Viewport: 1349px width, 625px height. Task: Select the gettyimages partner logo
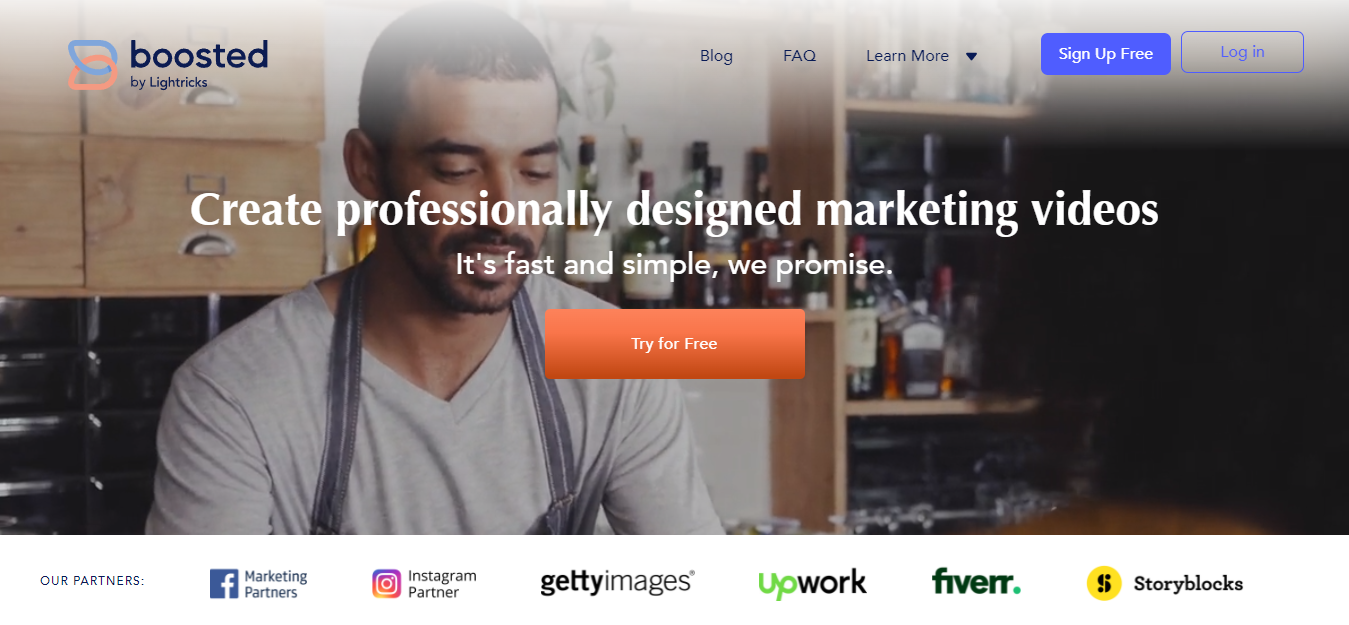point(617,582)
